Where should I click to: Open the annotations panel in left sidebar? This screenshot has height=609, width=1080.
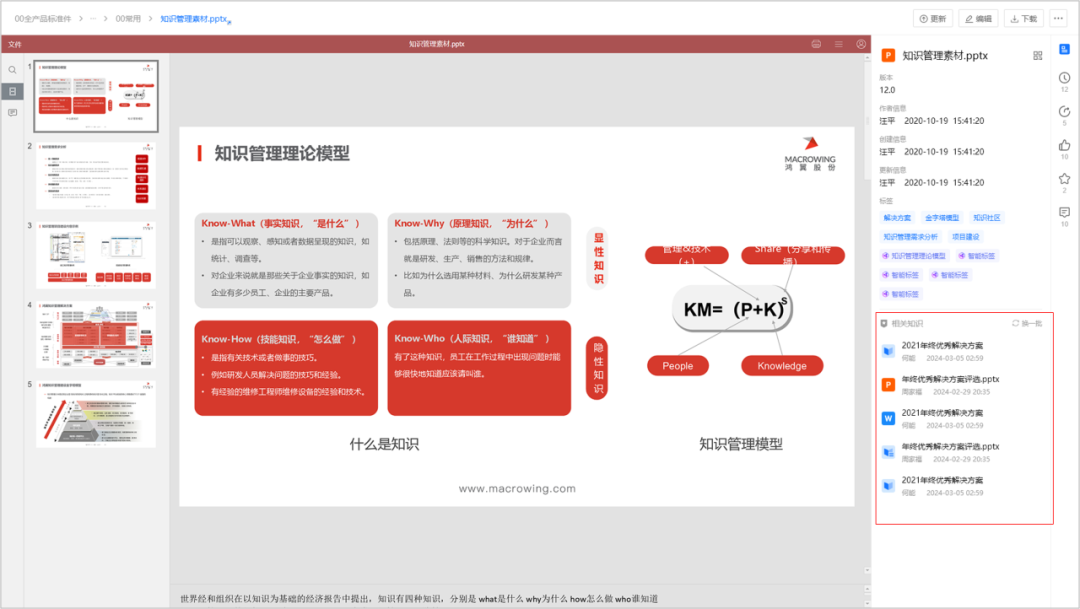pos(12,113)
